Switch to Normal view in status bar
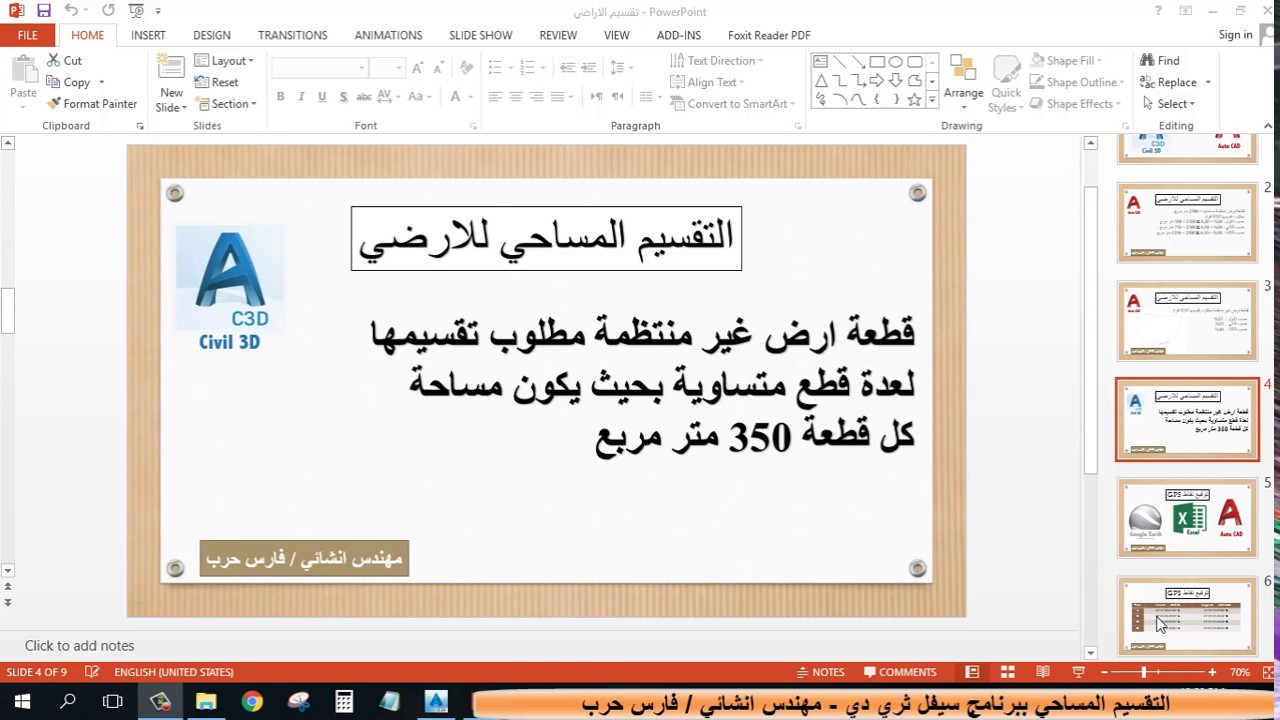The image size is (1280, 720). pyautogui.click(x=972, y=672)
